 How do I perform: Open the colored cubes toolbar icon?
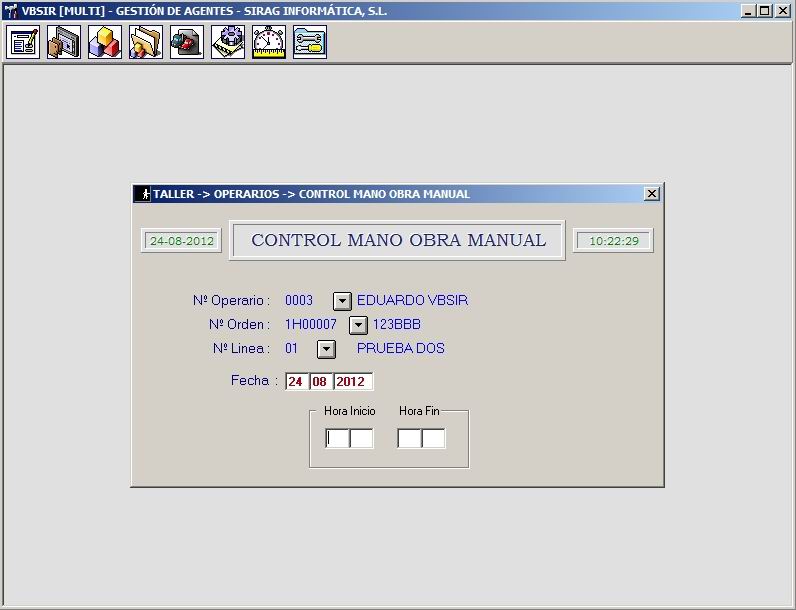click(105, 42)
